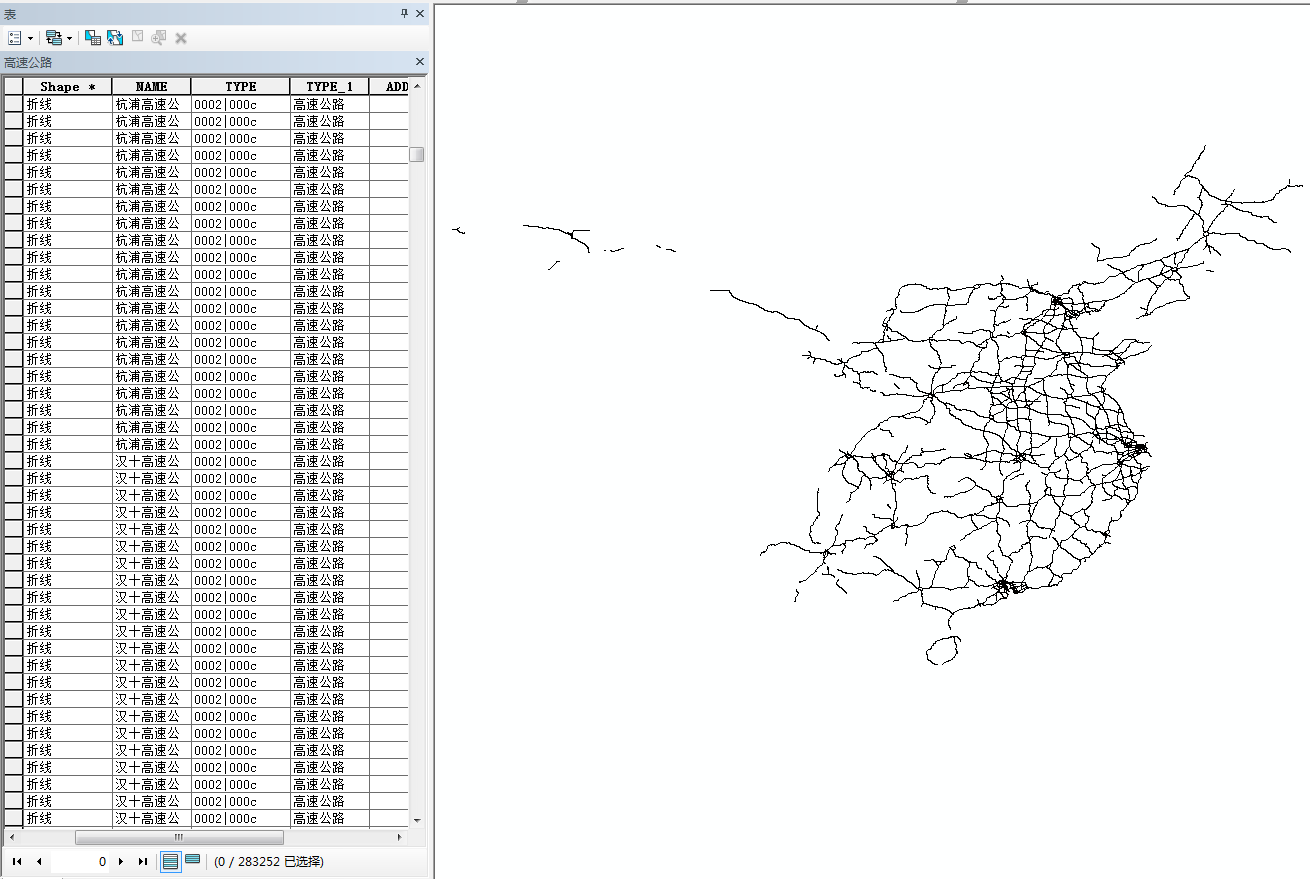Go to the next record
The width and height of the screenshot is (1310, 879).
(121, 861)
